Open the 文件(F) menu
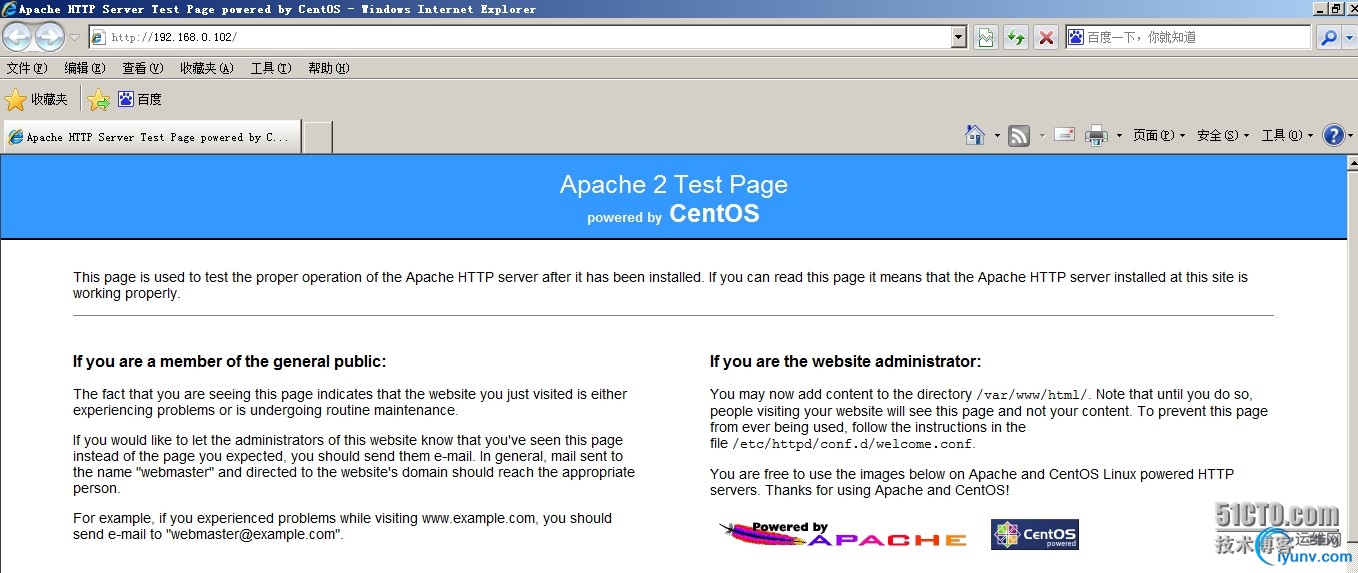Viewport: 1358px width, 573px height. [27, 68]
